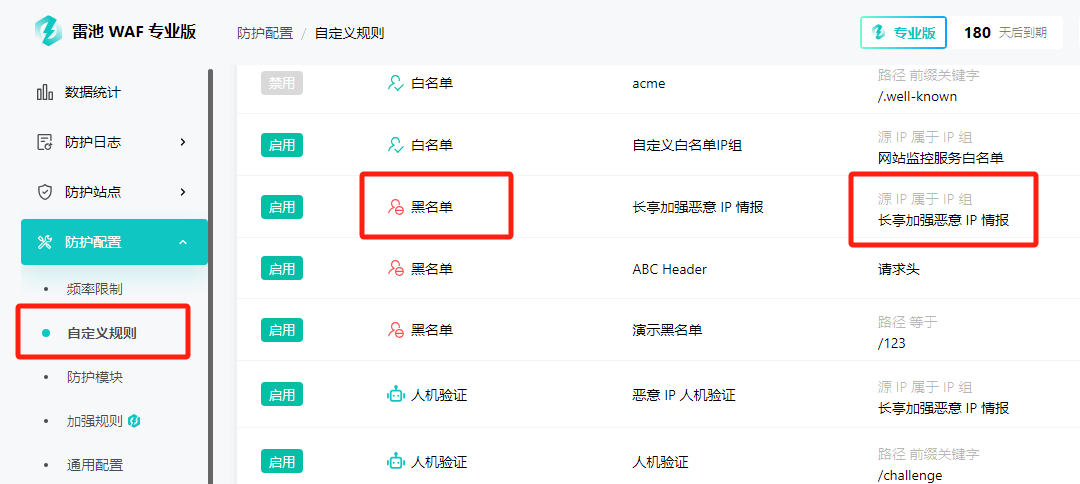
Task: Click the sidebar vertical scrollbar
Action: [210, 275]
